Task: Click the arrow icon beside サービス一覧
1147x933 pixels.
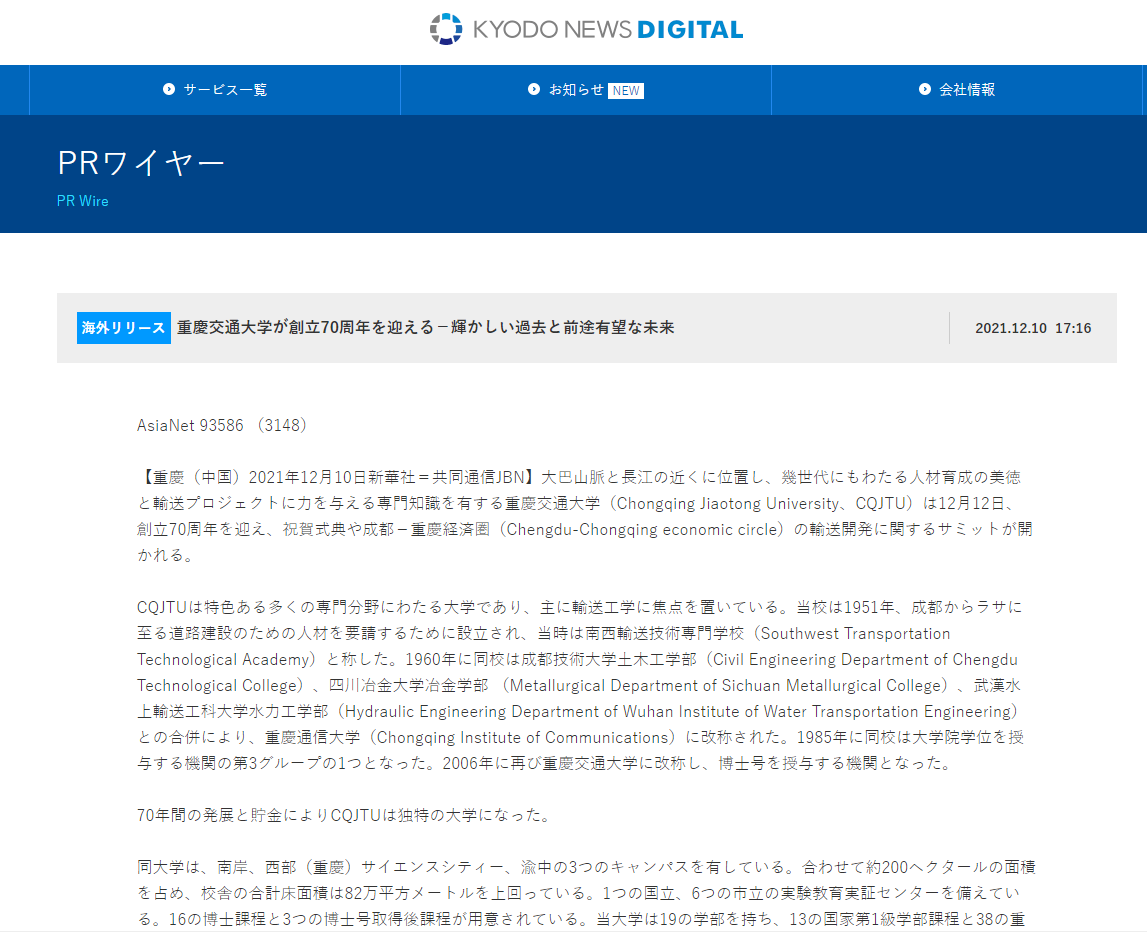Action: click(x=169, y=90)
